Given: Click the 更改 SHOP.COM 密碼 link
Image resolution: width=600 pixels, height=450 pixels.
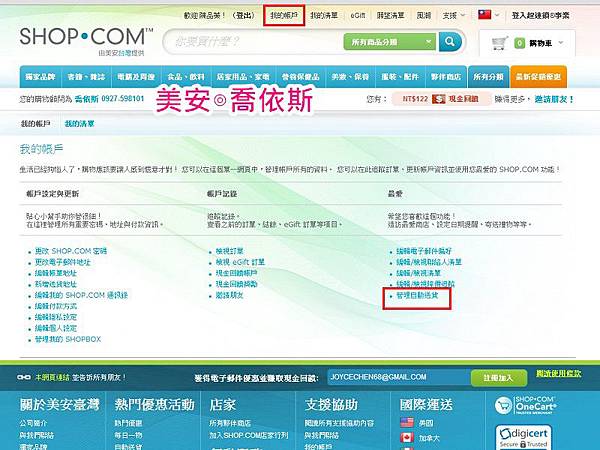Looking at the screenshot, I should pyautogui.click(x=71, y=251).
